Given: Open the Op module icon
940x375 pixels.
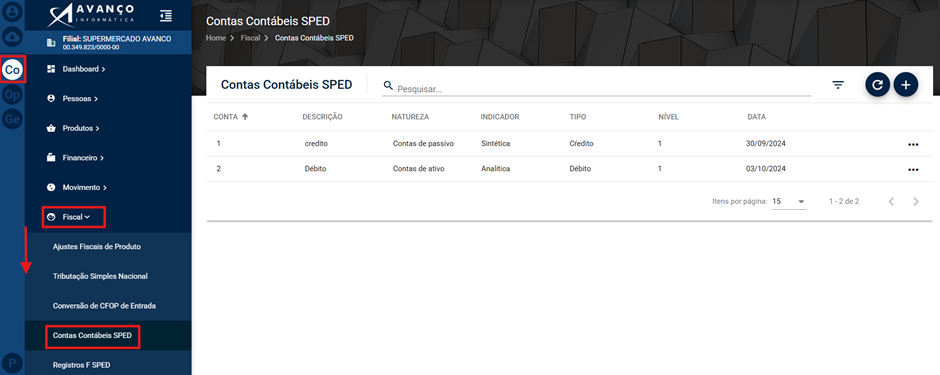Looking at the screenshot, I should click(12, 94).
